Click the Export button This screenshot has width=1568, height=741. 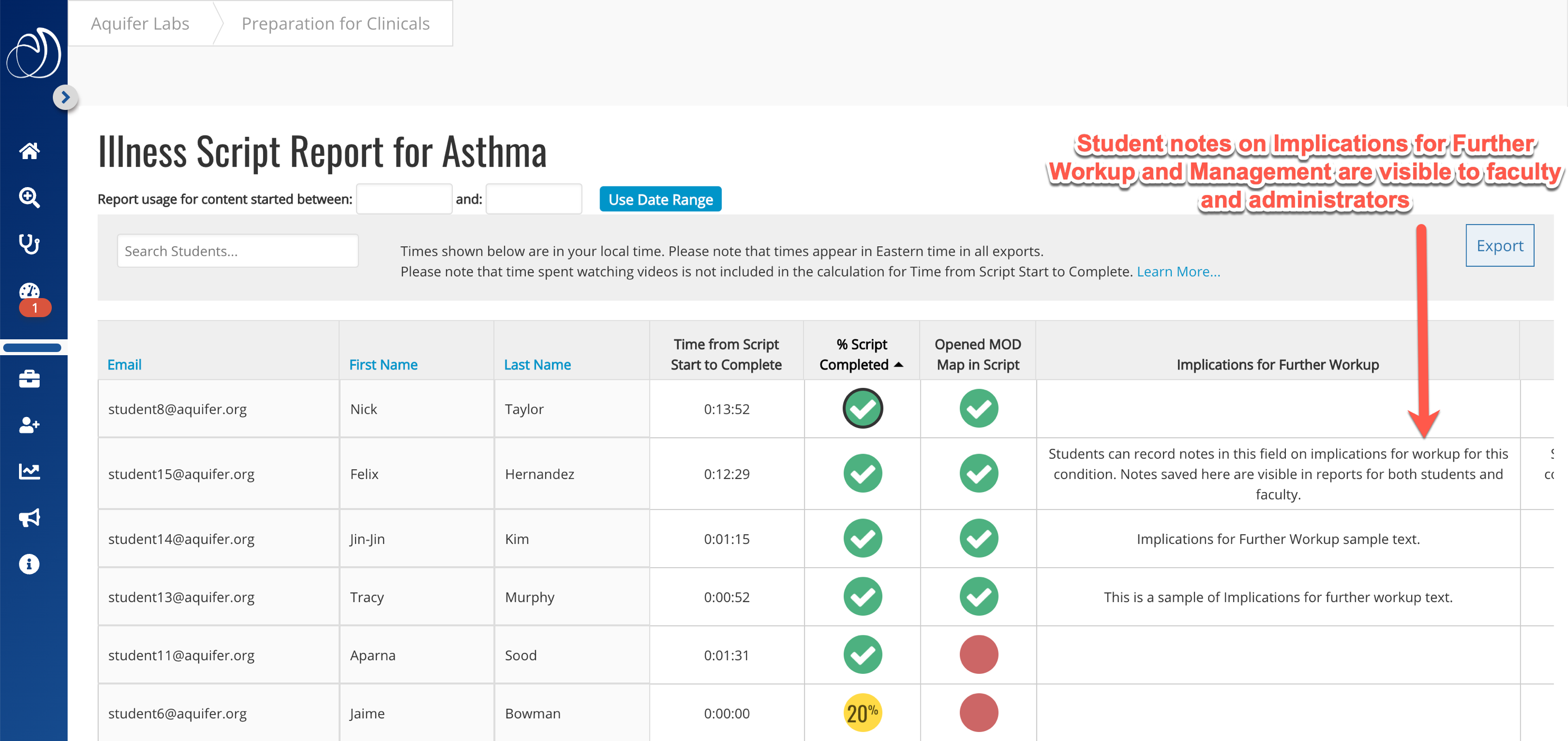point(1500,245)
